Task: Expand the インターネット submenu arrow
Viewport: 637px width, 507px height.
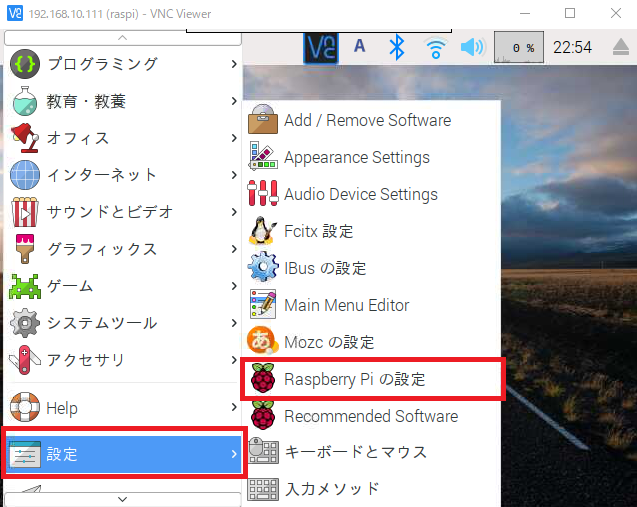Action: pyautogui.click(x=234, y=175)
